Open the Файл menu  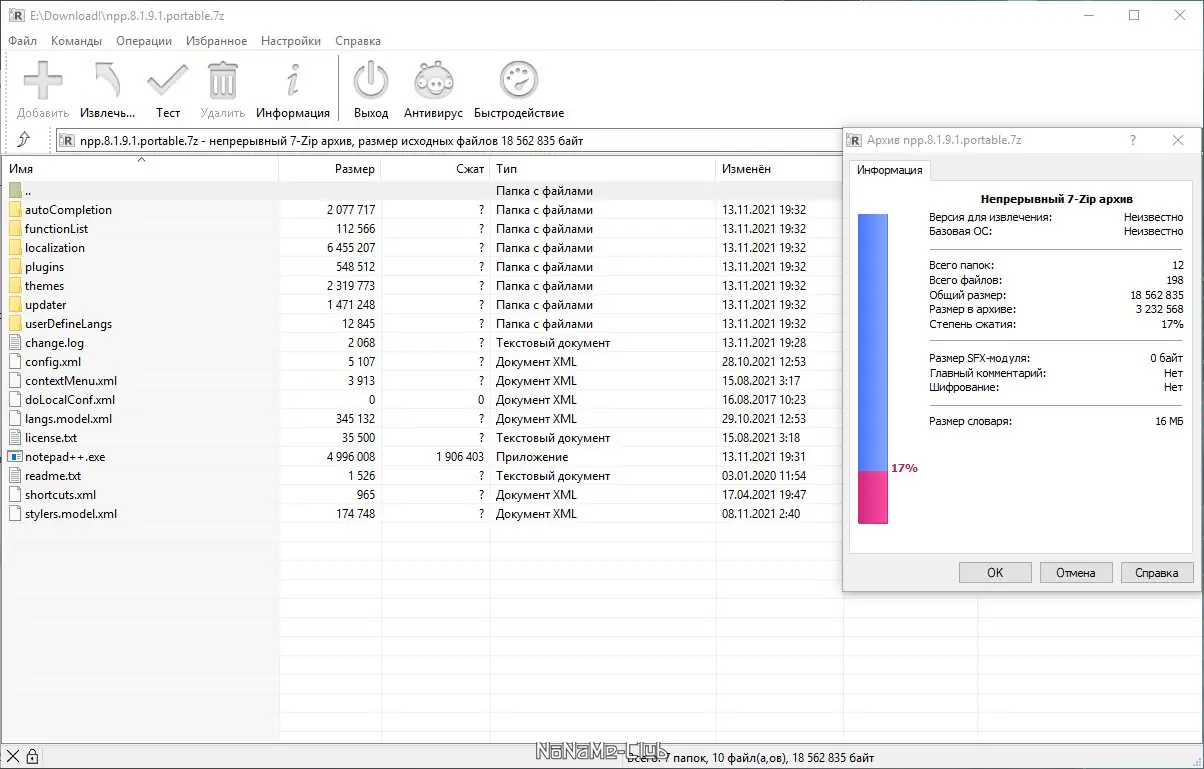(22, 41)
